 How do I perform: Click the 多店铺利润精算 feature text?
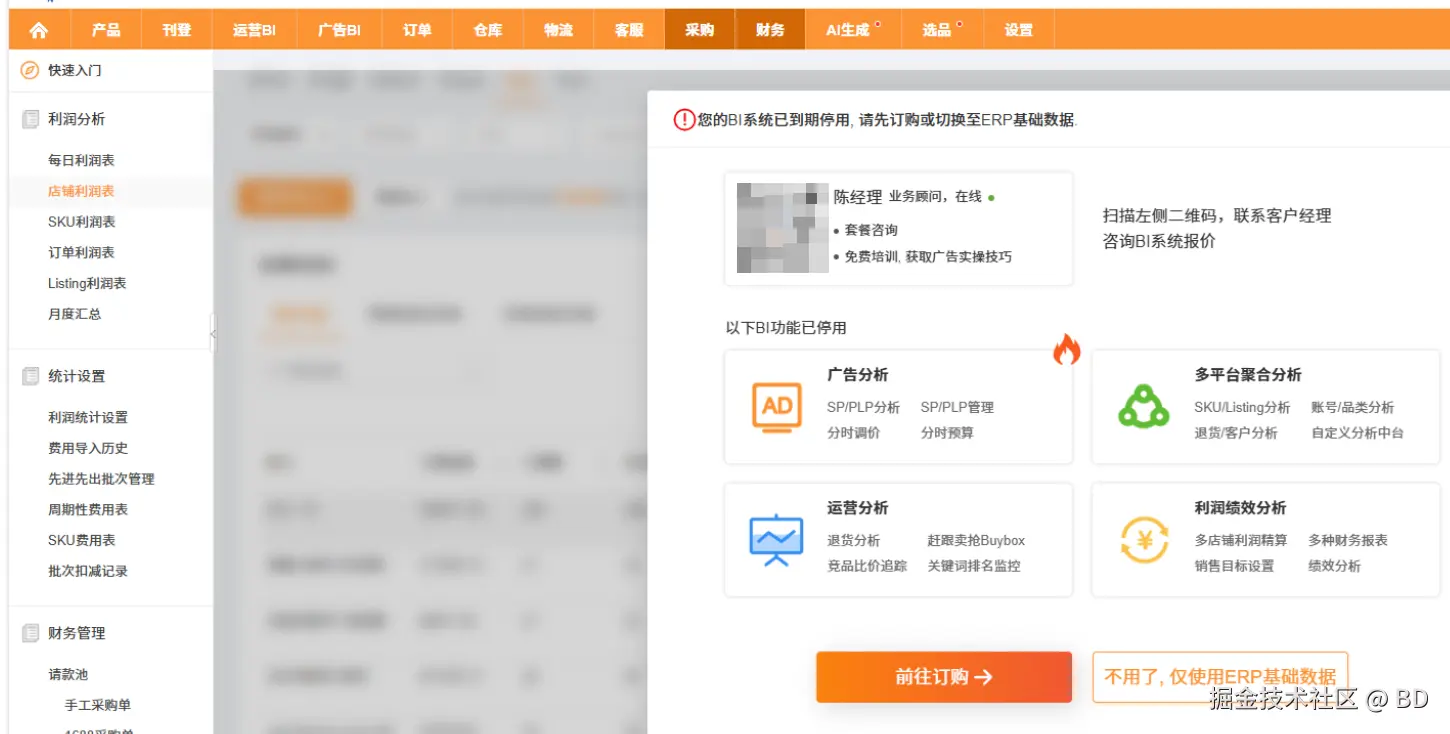click(1241, 541)
